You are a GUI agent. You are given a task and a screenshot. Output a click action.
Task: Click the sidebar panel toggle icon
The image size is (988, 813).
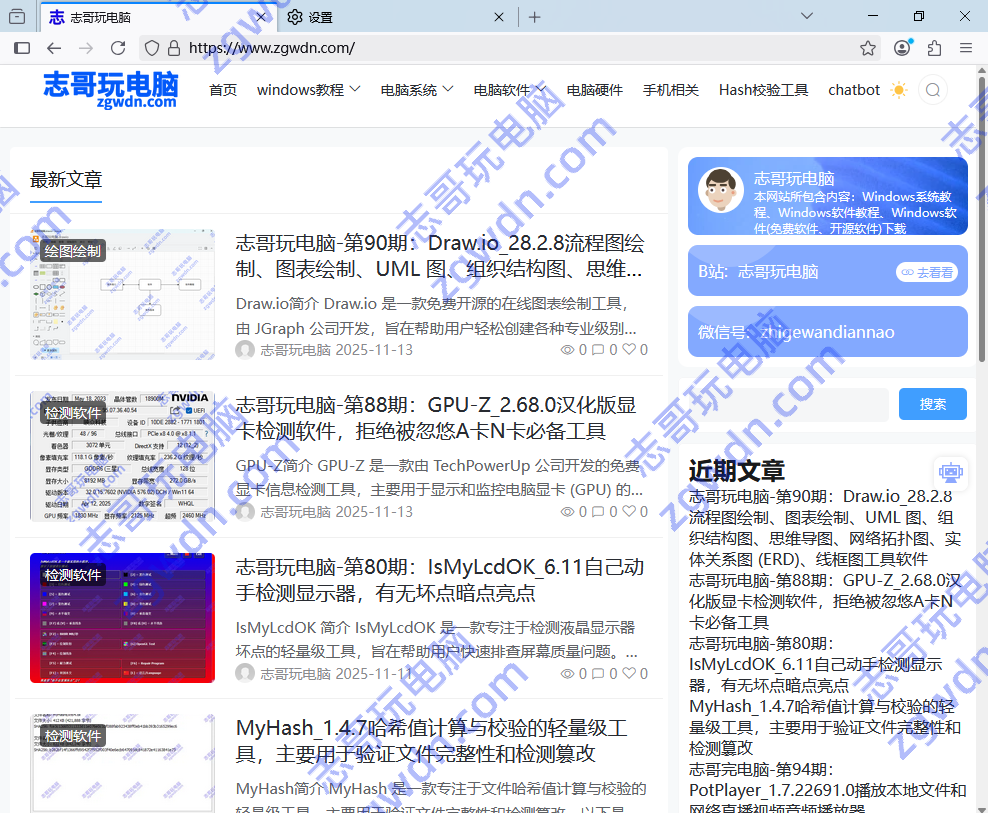(x=22, y=48)
